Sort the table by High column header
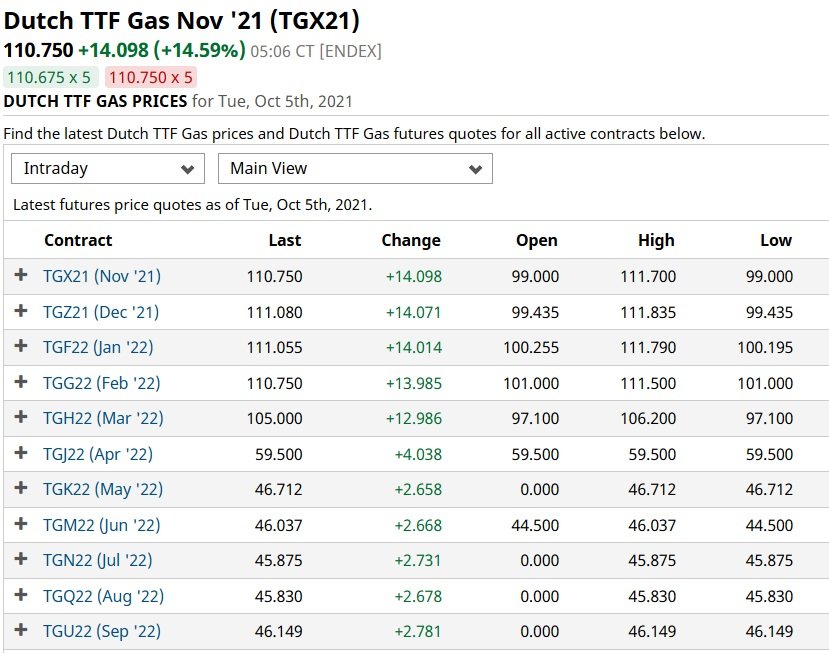This screenshot has height=653, width=829. click(656, 240)
